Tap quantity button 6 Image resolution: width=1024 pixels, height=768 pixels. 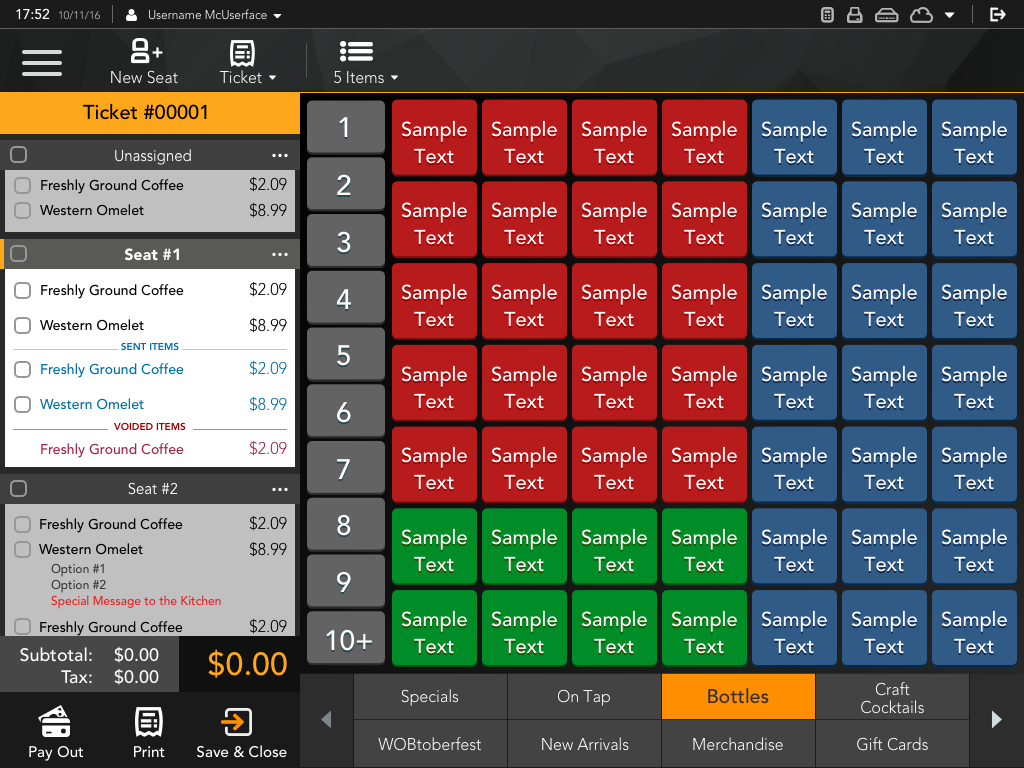pyautogui.click(x=345, y=411)
